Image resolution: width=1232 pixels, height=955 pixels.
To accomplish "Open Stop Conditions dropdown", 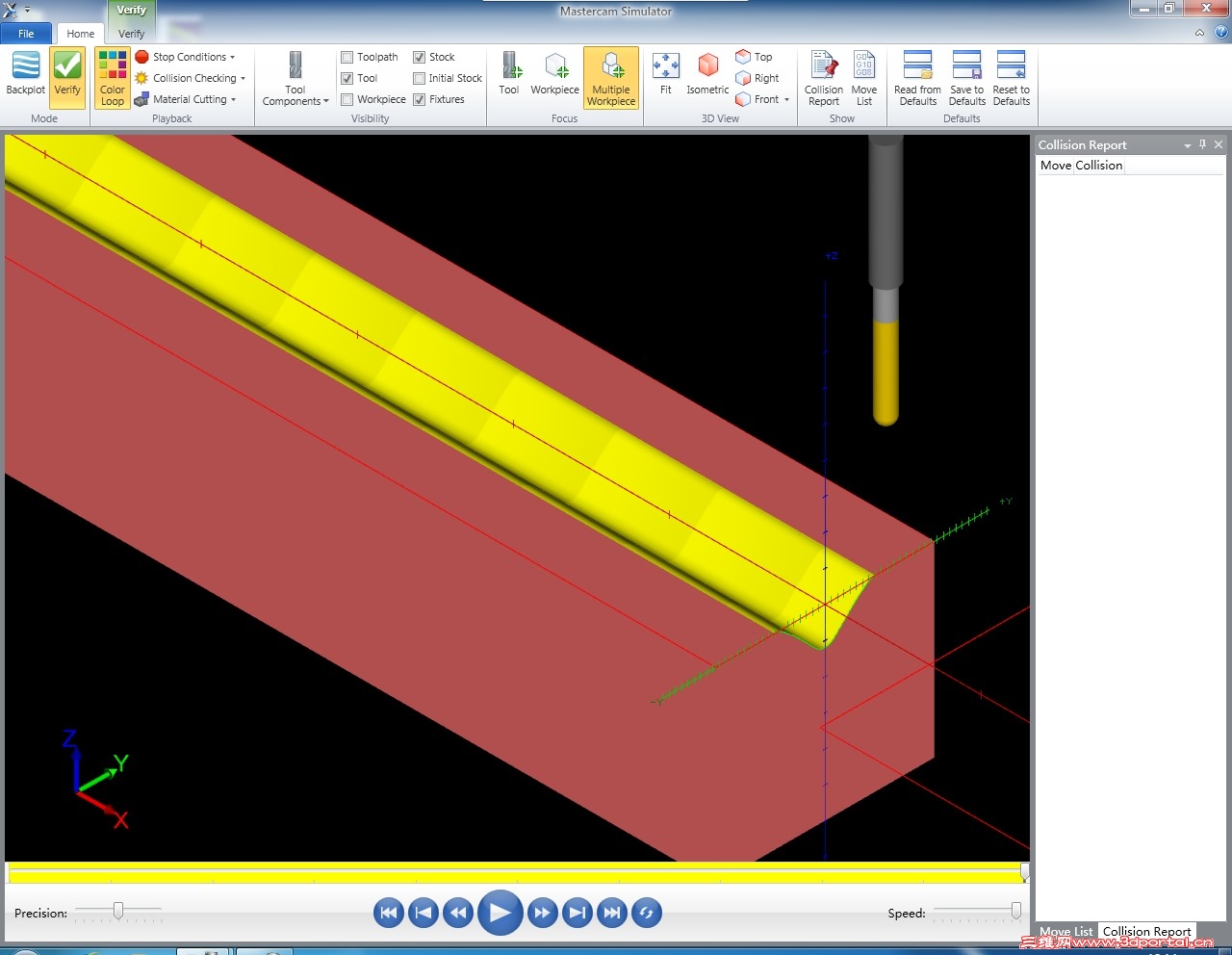I will (185, 57).
